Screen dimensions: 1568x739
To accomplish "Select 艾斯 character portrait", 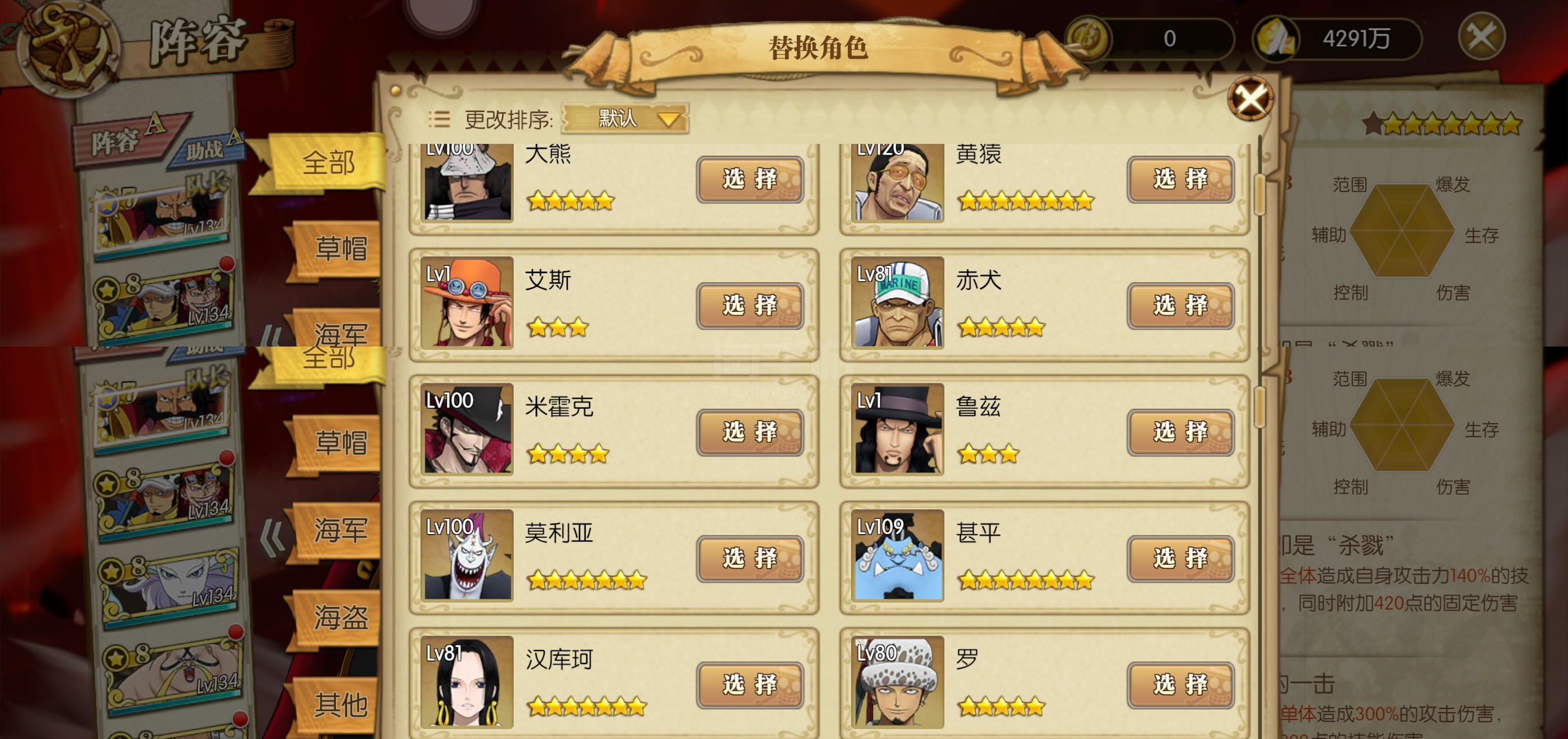I will 468,302.
